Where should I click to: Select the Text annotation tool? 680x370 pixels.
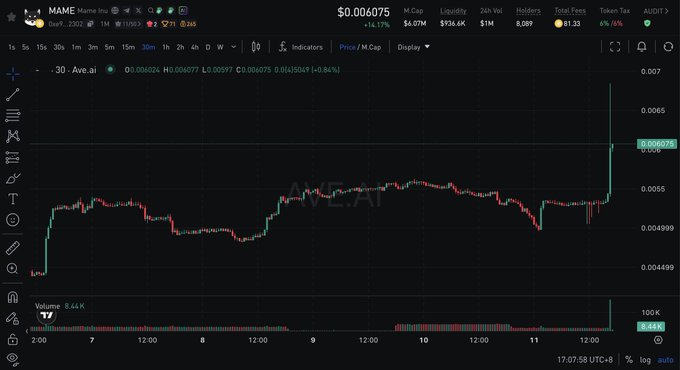click(13, 199)
